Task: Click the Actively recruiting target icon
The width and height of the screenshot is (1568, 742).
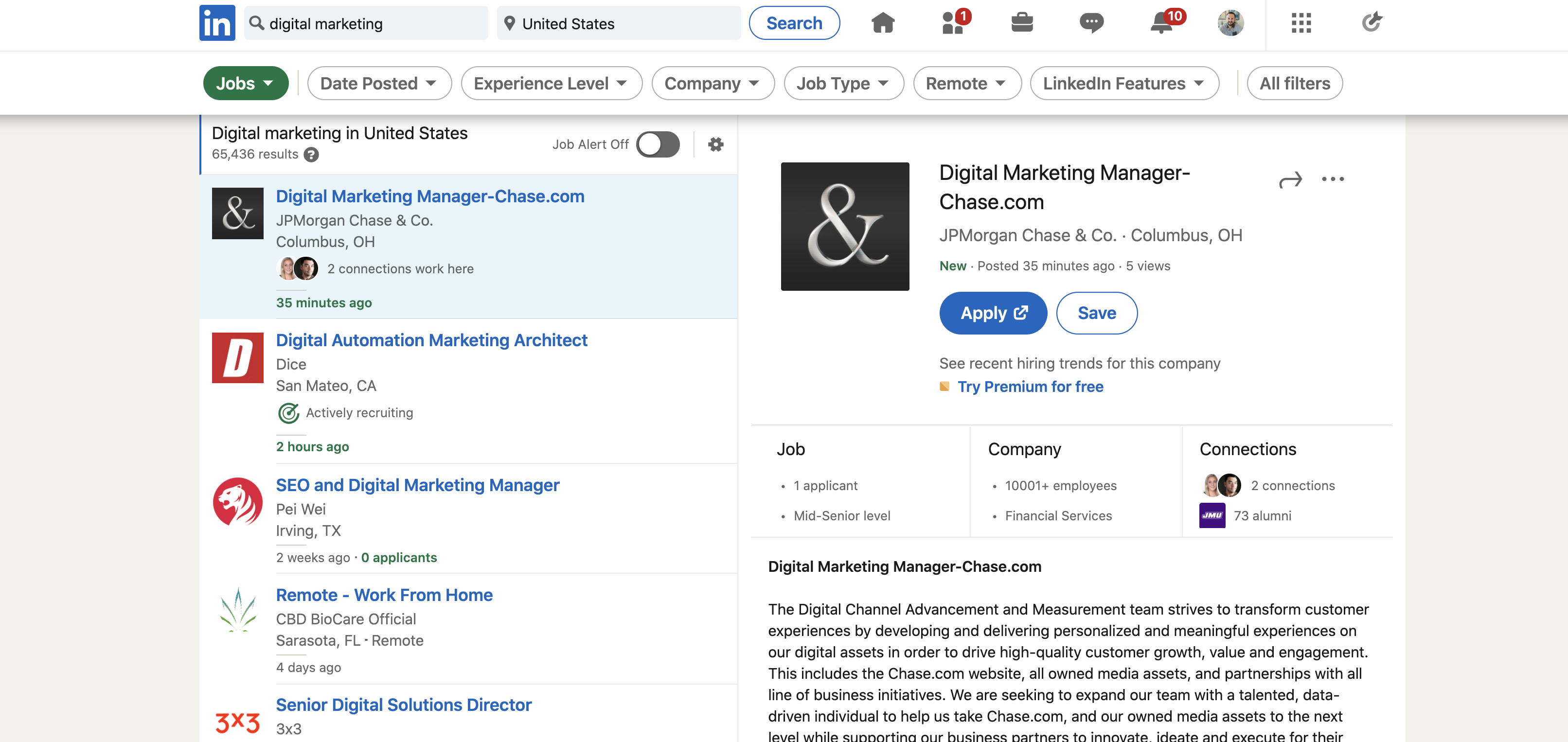Action: point(288,413)
